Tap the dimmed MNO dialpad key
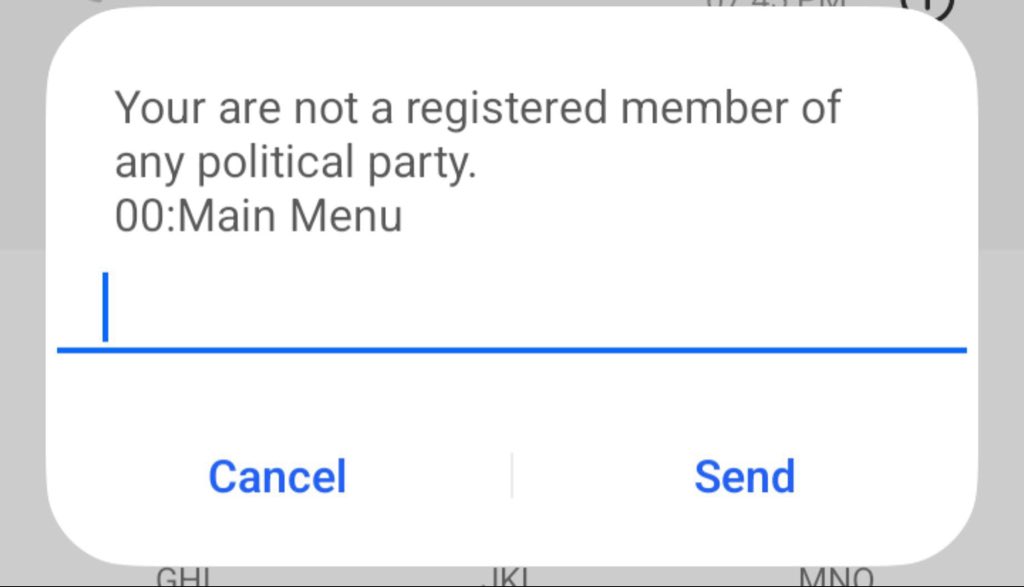1024x587 pixels. tap(836, 576)
